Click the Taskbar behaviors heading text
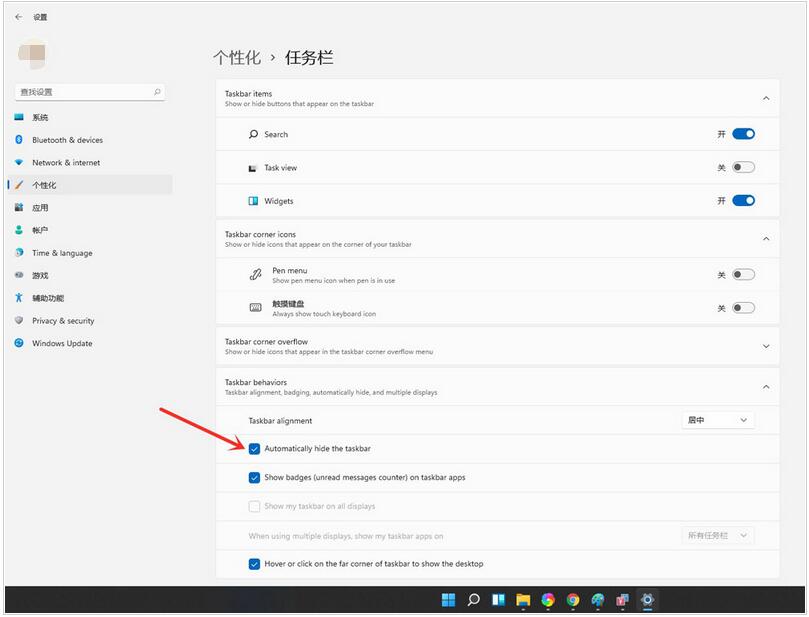The image size is (809, 617). [x=256, y=382]
